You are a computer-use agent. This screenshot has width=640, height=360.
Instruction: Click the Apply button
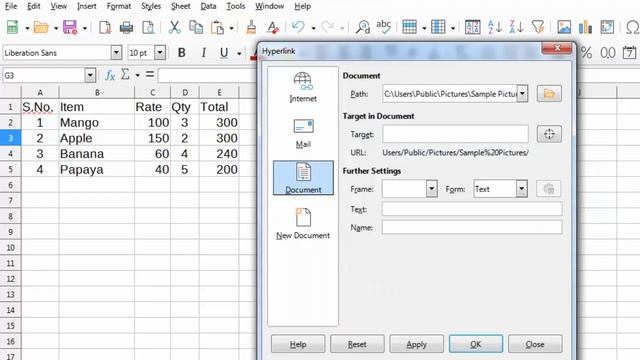416,344
